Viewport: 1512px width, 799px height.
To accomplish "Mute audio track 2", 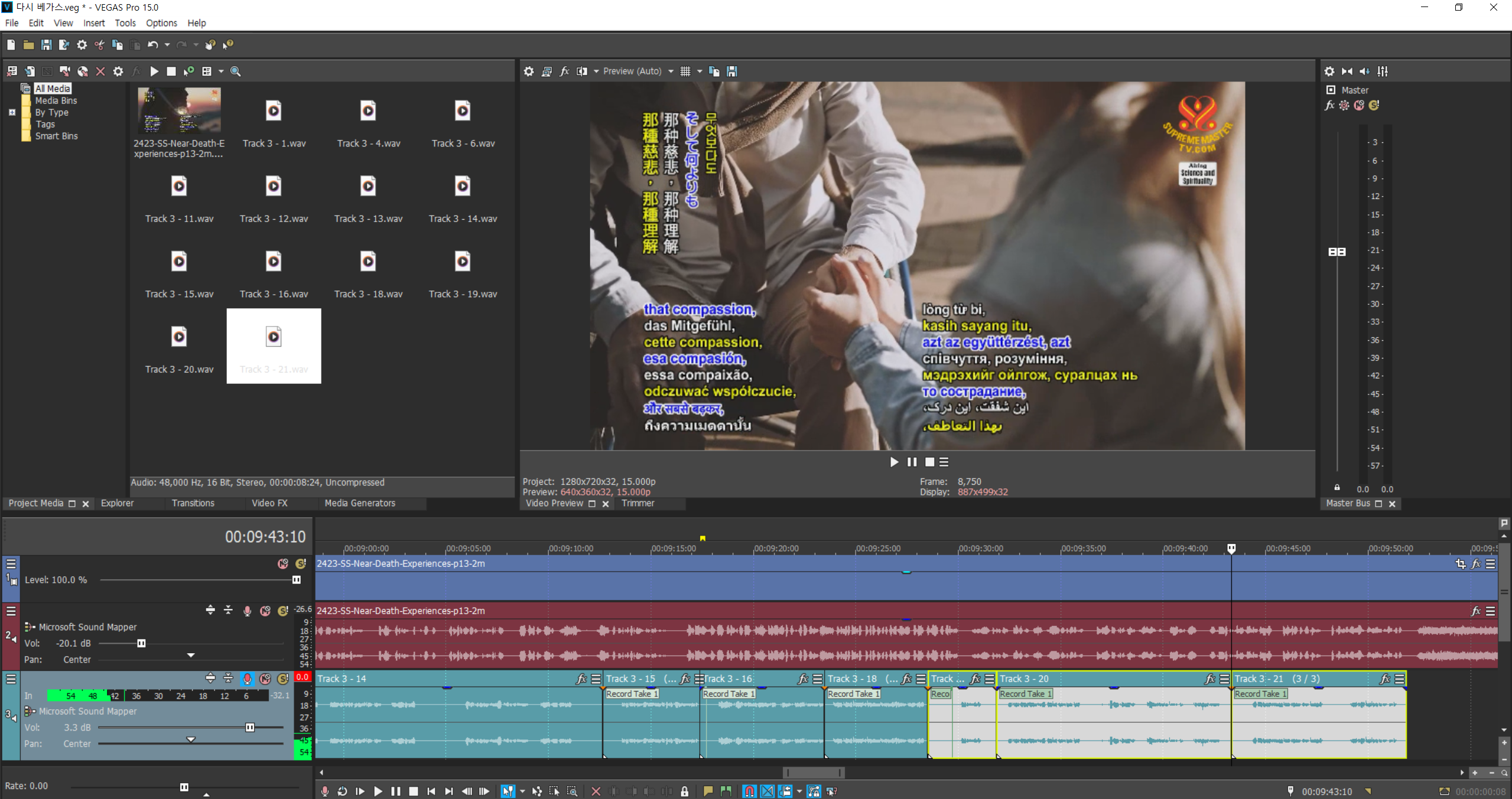I will coord(265,611).
